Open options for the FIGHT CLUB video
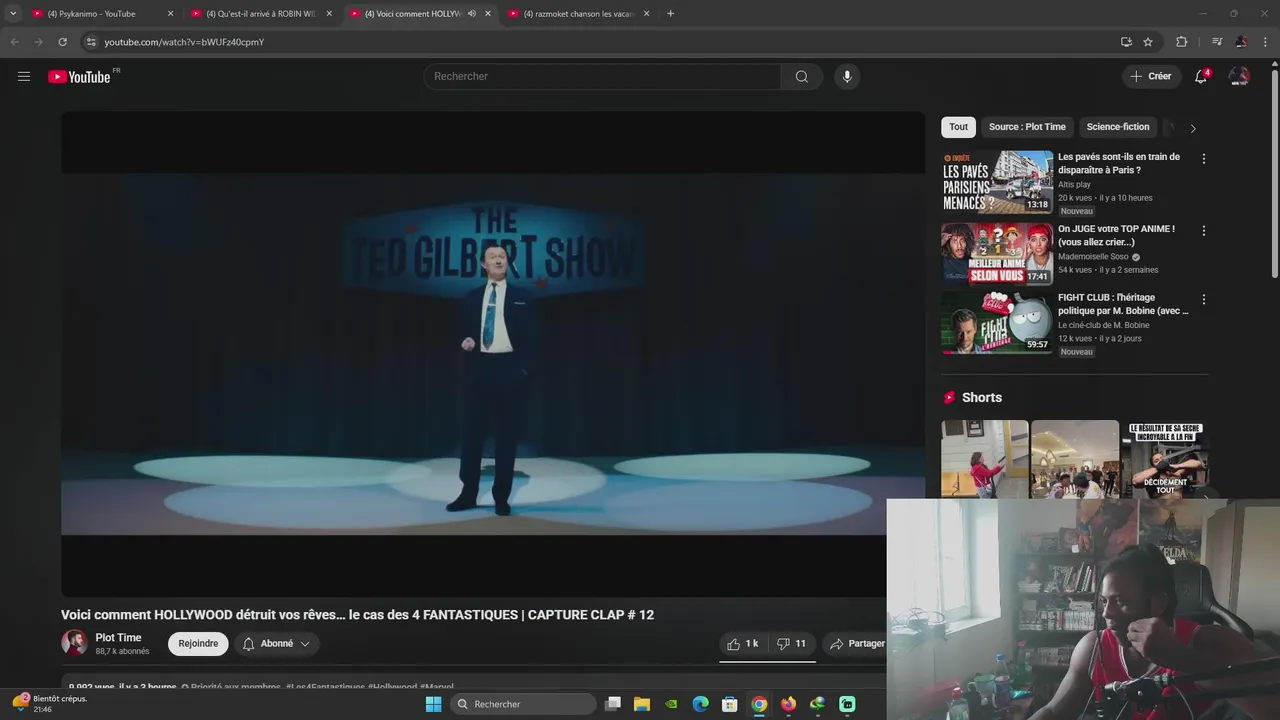The image size is (1280, 720). (1203, 300)
